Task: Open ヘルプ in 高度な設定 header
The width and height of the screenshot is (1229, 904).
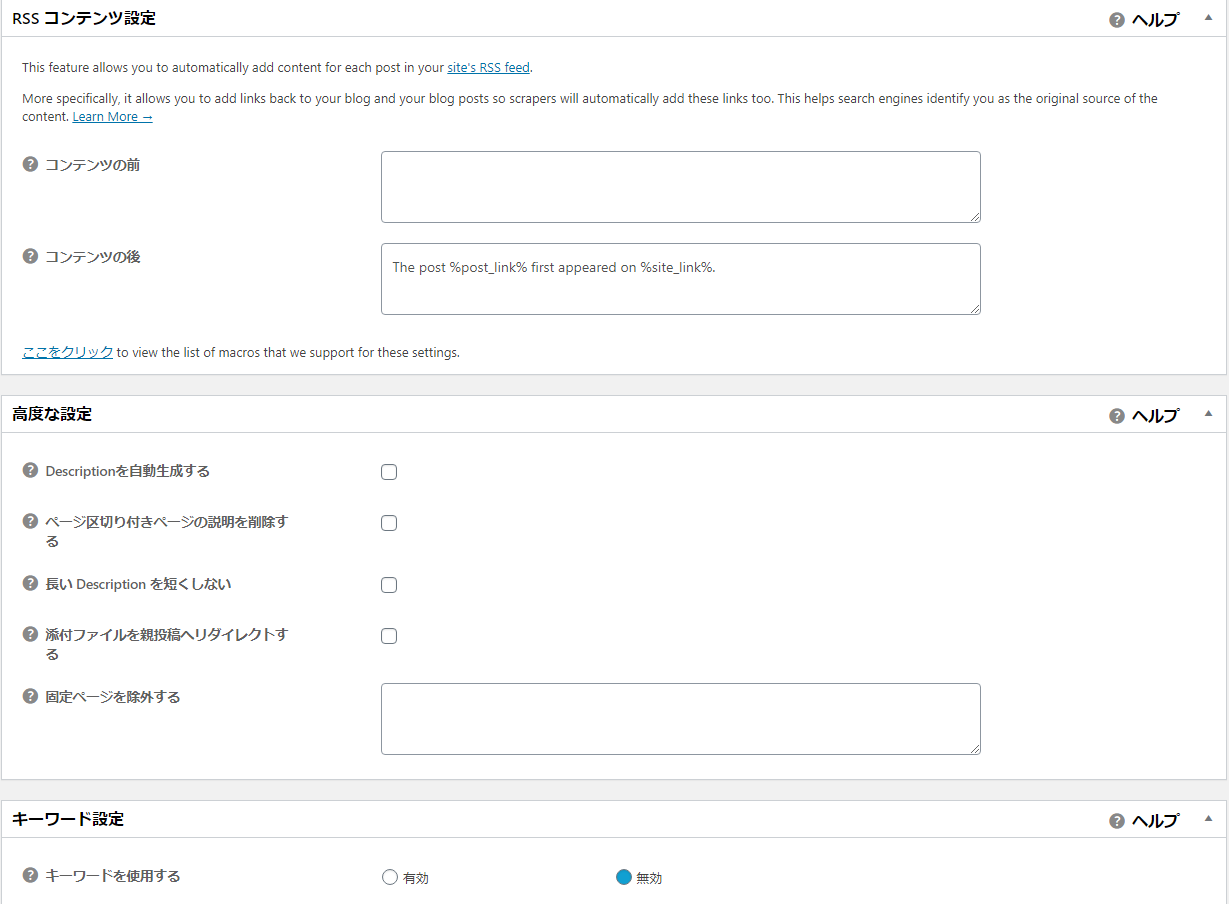Action: pos(1144,416)
